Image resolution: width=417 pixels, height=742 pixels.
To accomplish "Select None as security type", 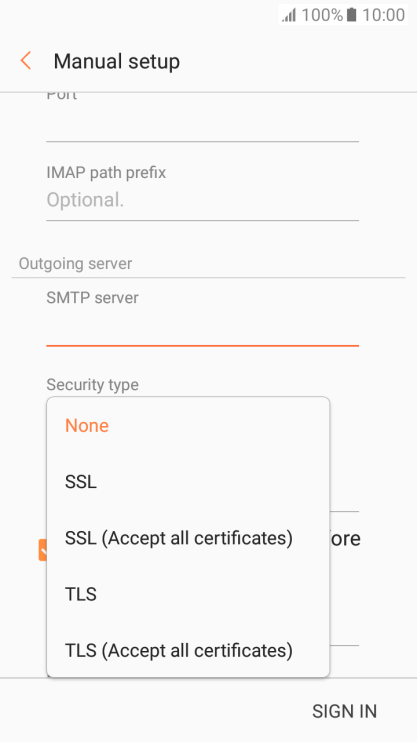I will [188, 425].
